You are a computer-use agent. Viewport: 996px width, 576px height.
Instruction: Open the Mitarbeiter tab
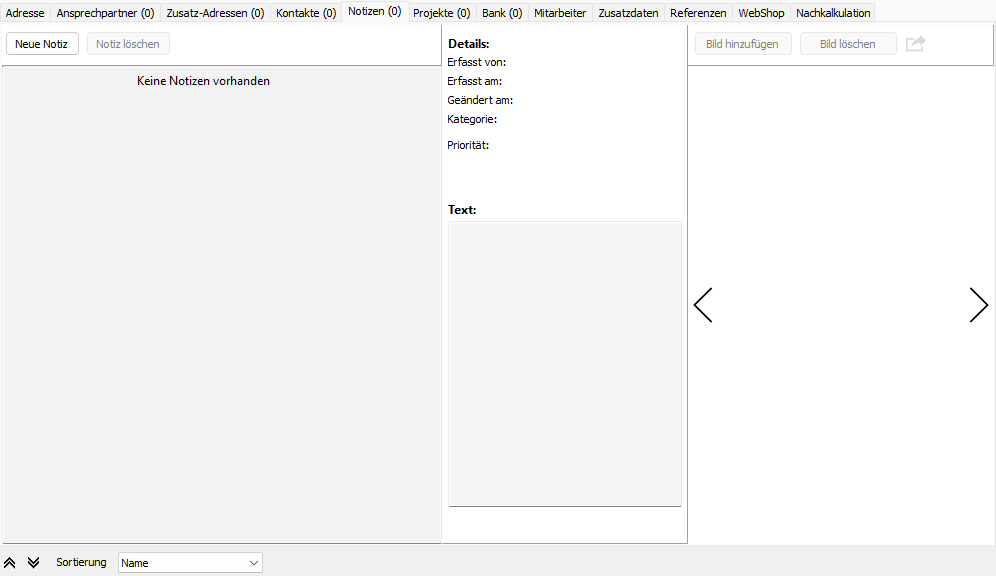pyautogui.click(x=560, y=12)
